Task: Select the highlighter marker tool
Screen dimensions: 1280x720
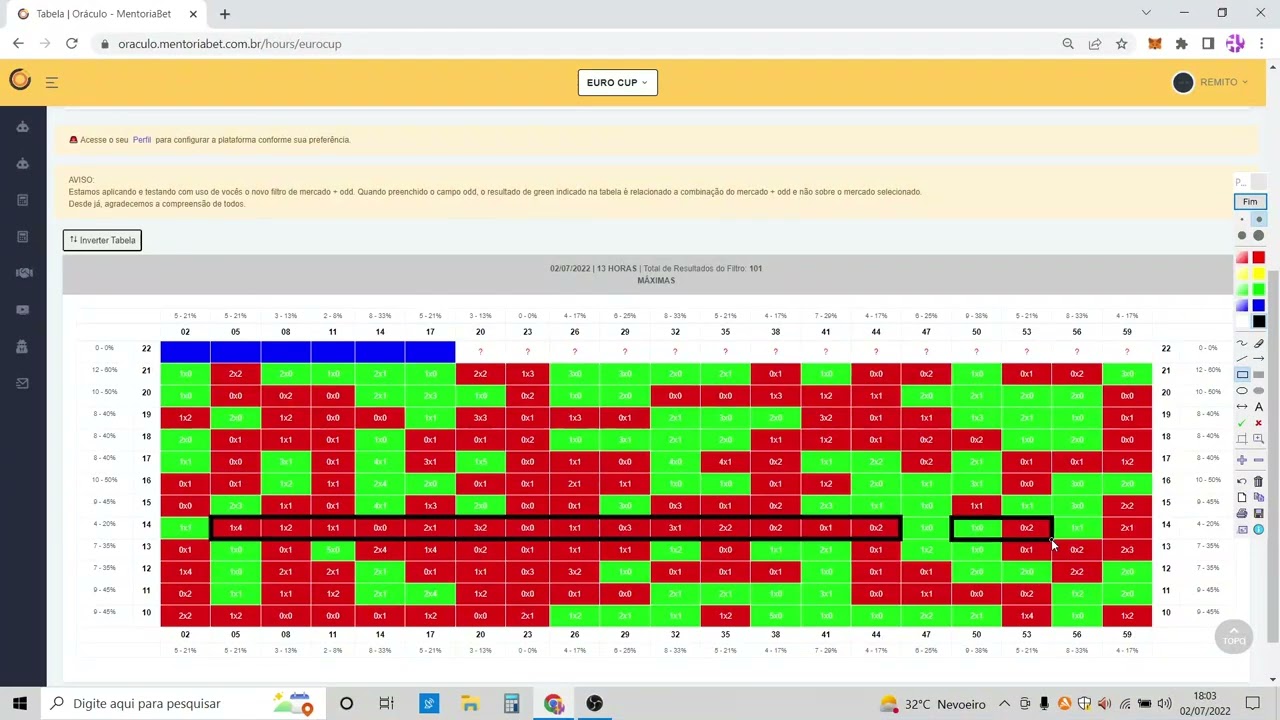Action: pyautogui.click(x=1259, y=343)
